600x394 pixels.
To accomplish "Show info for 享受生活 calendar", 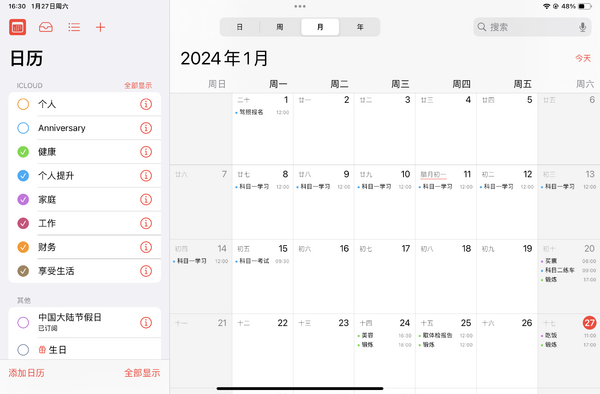I will (146, 271).
